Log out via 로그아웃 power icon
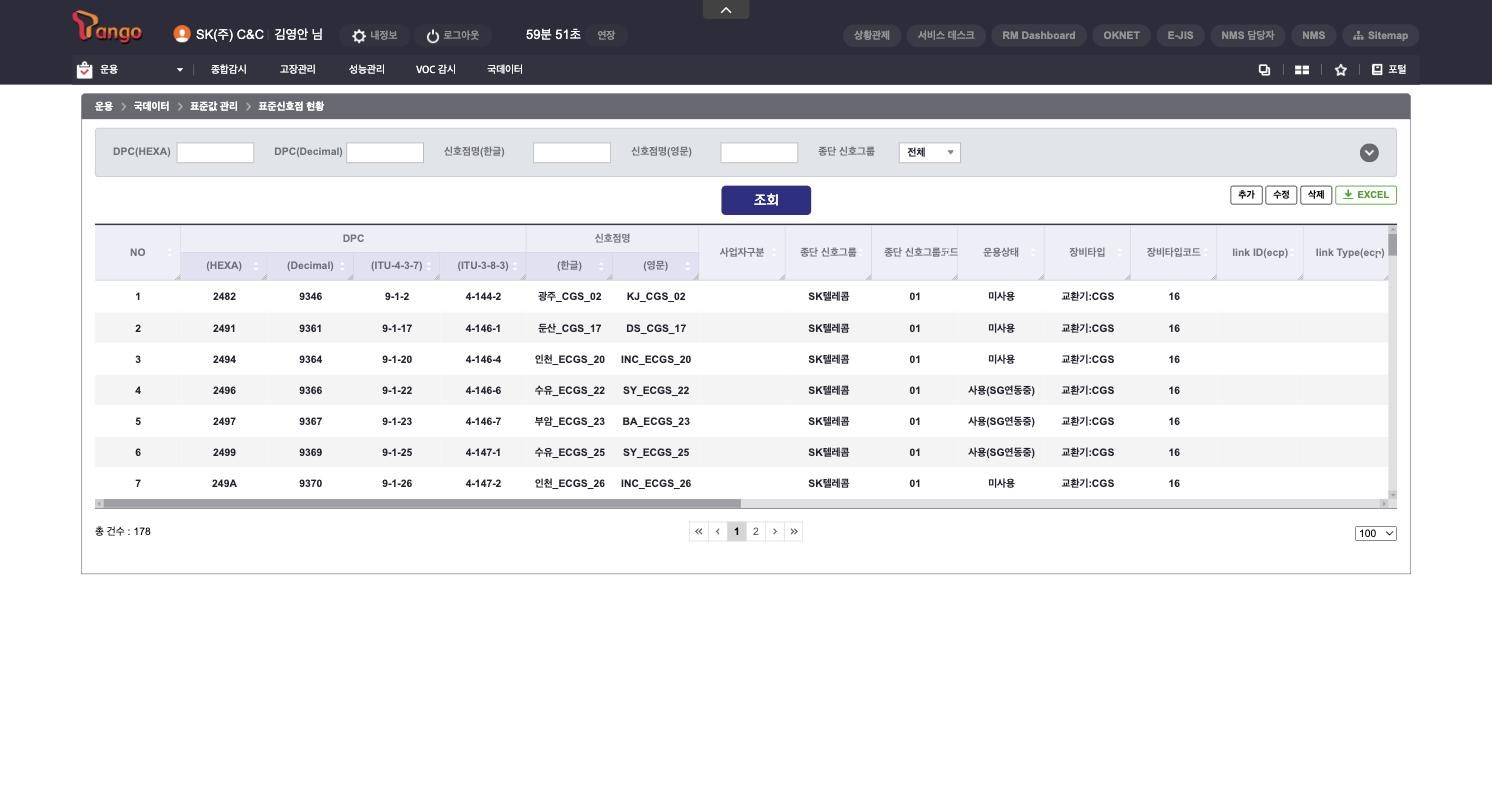1492x812 pixels. (453, 35)
